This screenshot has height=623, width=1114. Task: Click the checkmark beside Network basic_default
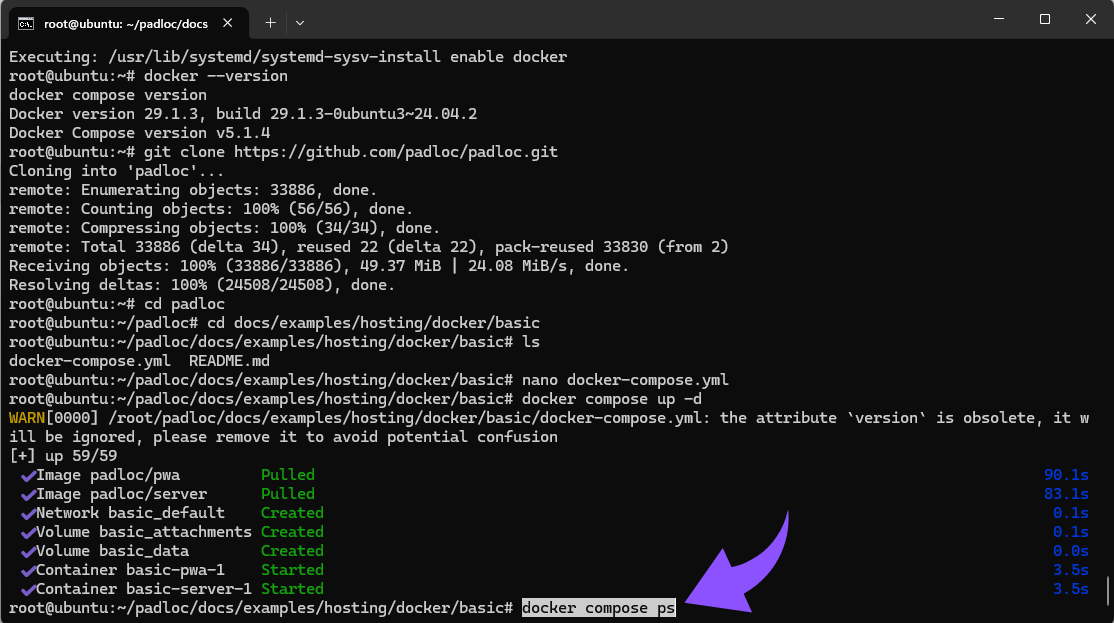click(28, 513)
